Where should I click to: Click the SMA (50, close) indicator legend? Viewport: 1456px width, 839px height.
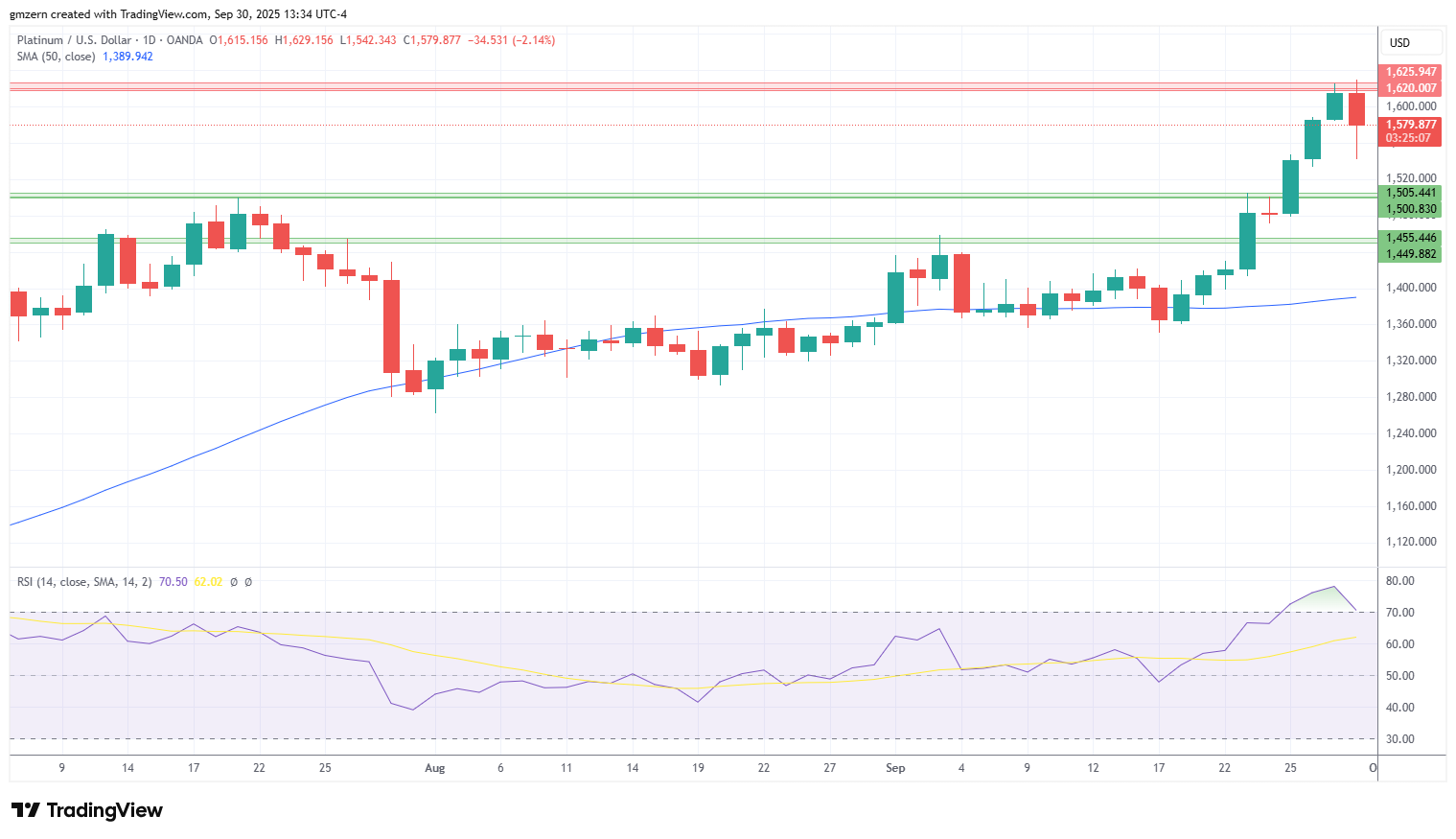[56, 57]
